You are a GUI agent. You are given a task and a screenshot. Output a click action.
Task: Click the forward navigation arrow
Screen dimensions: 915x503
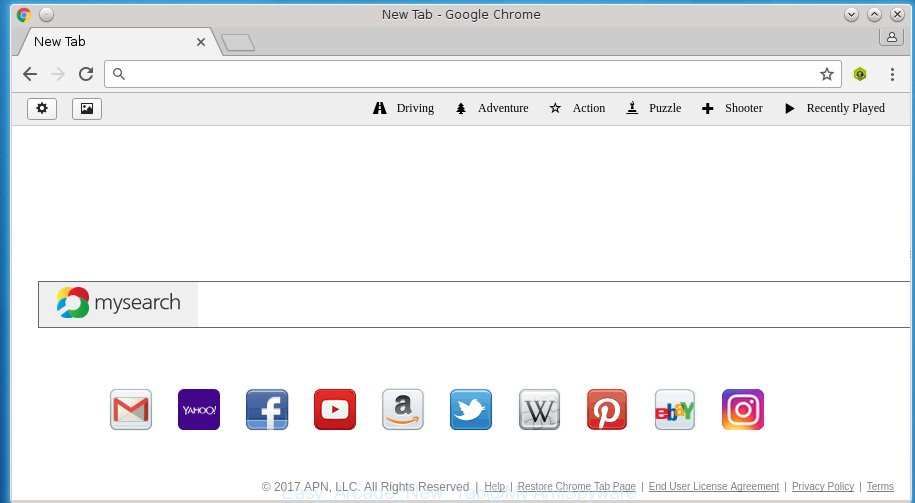(x=58, y=74)
